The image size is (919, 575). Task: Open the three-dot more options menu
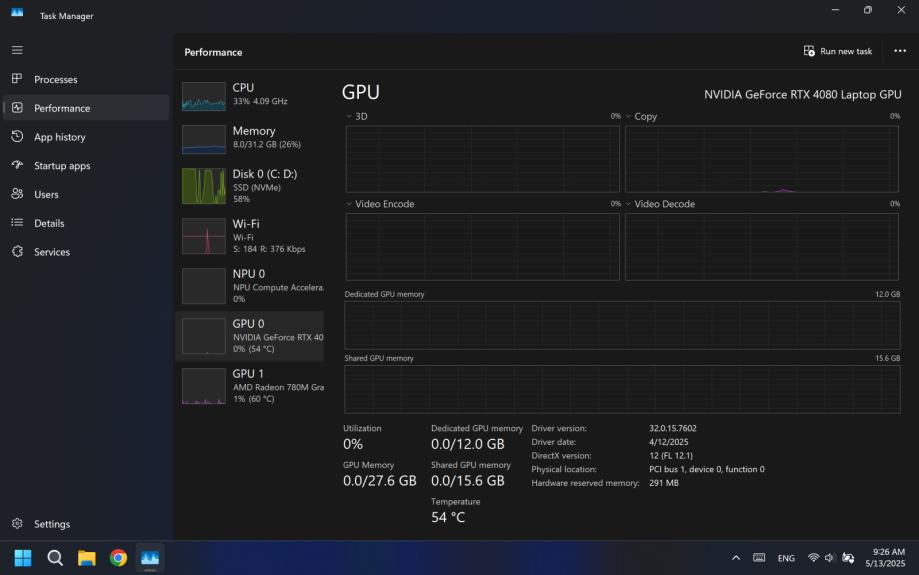pos(900,51)
